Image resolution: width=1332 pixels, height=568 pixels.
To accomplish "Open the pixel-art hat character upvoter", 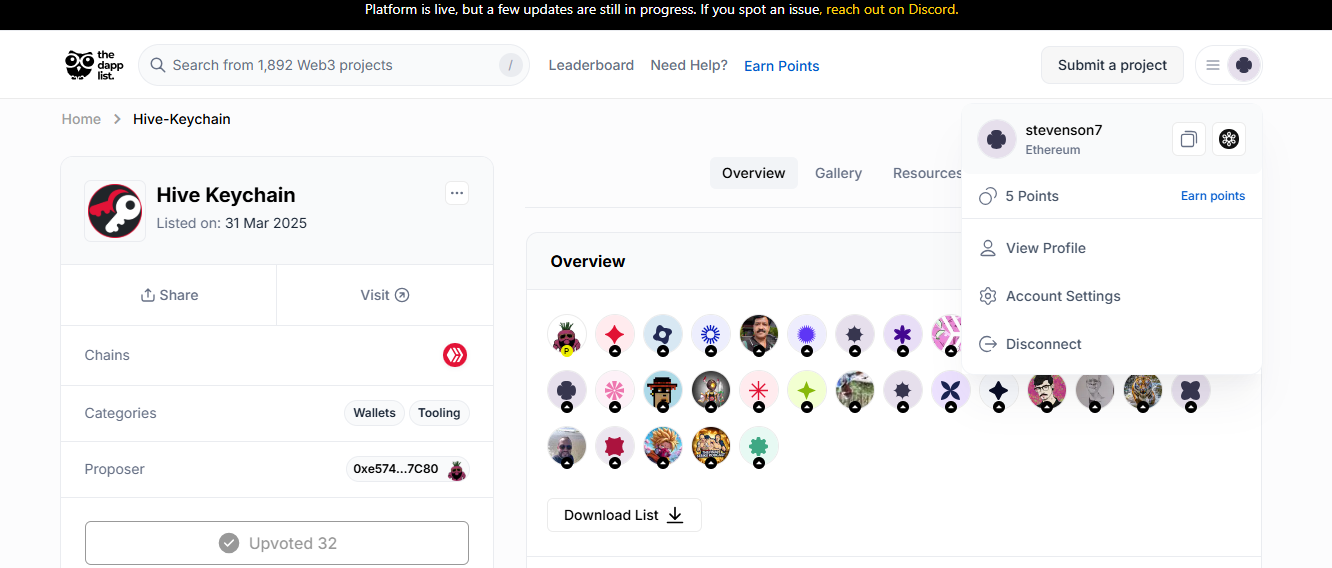I will tap(663, 390).
